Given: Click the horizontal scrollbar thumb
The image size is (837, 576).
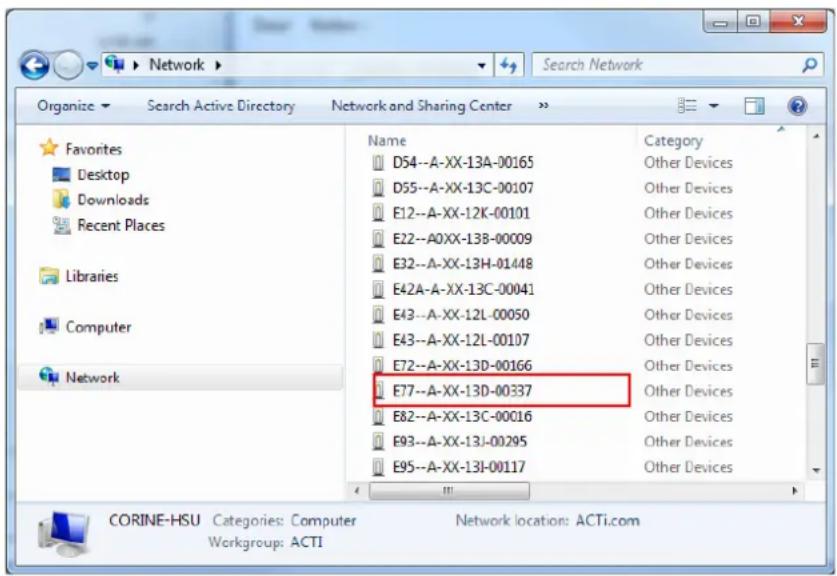Looking at the screenshot, I should (x=449, y=491).
